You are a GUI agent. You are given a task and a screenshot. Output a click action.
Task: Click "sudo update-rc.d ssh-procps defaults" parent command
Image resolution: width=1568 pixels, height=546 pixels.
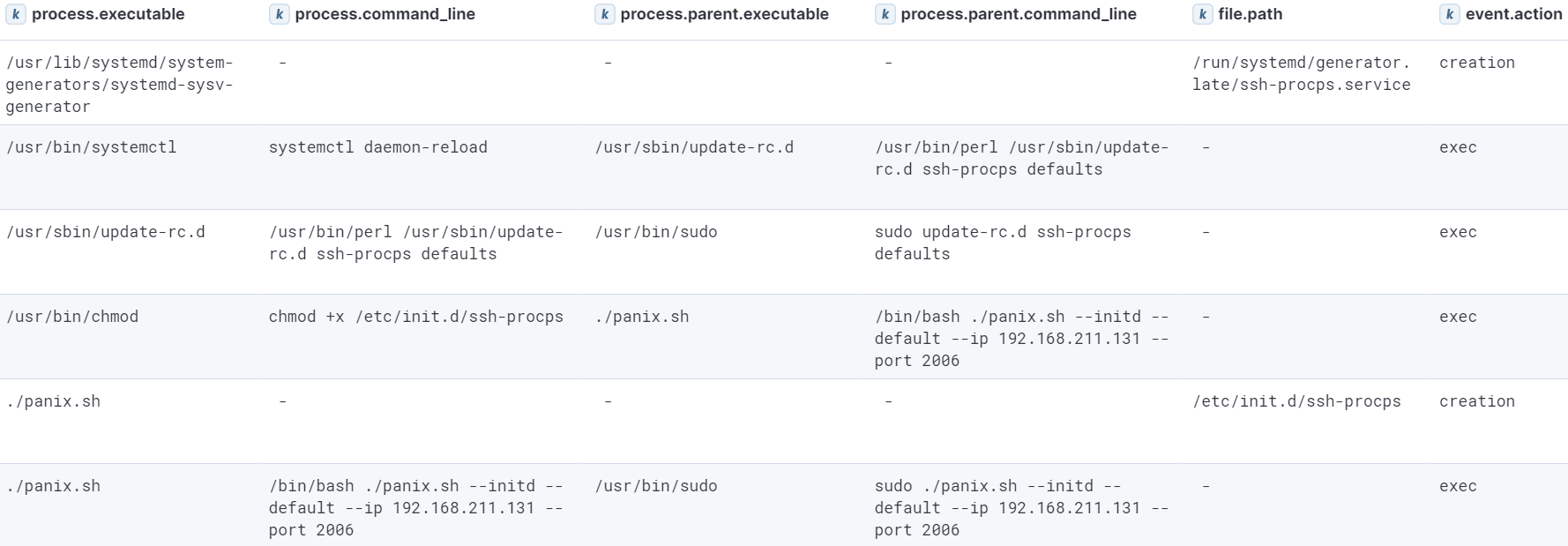(x=1002, y=243)
